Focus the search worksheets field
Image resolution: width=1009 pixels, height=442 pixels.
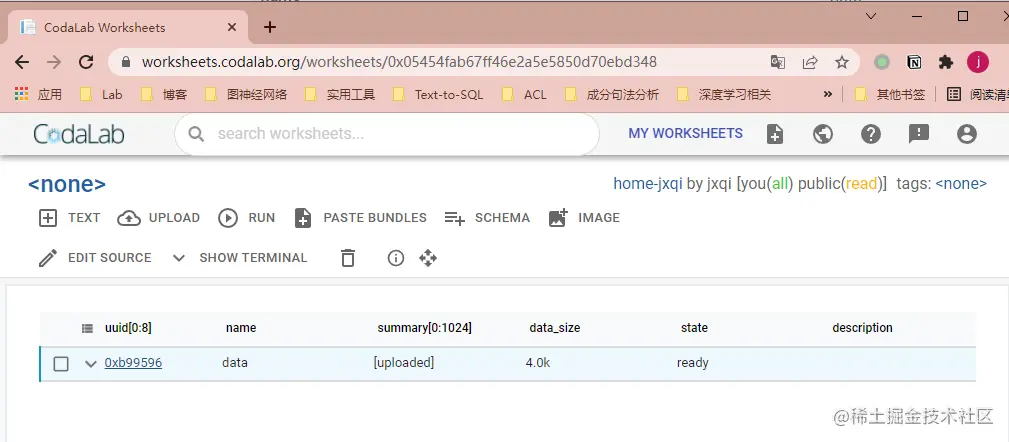[387, 134]
